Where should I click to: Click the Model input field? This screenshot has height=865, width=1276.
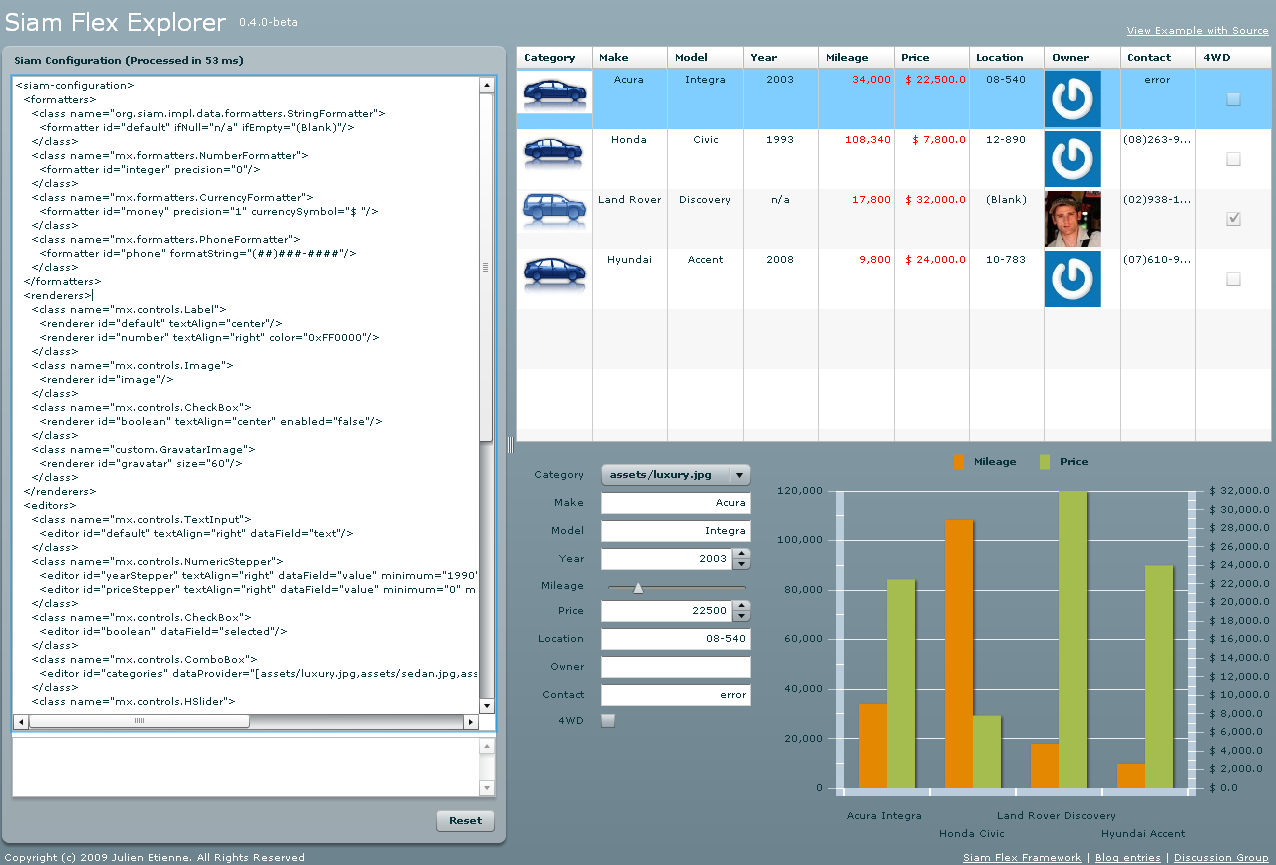(676, 531)
